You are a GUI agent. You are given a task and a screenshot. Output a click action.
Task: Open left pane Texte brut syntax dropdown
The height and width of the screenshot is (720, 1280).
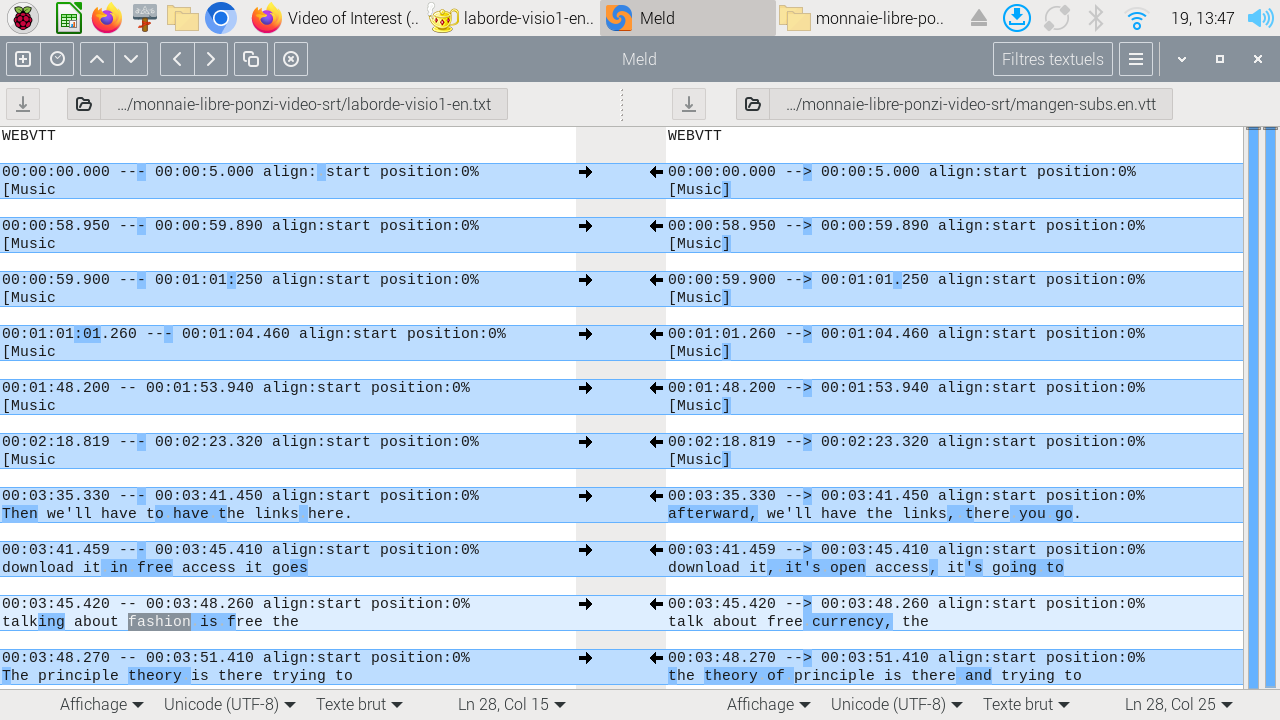click(x=359, y=704)
